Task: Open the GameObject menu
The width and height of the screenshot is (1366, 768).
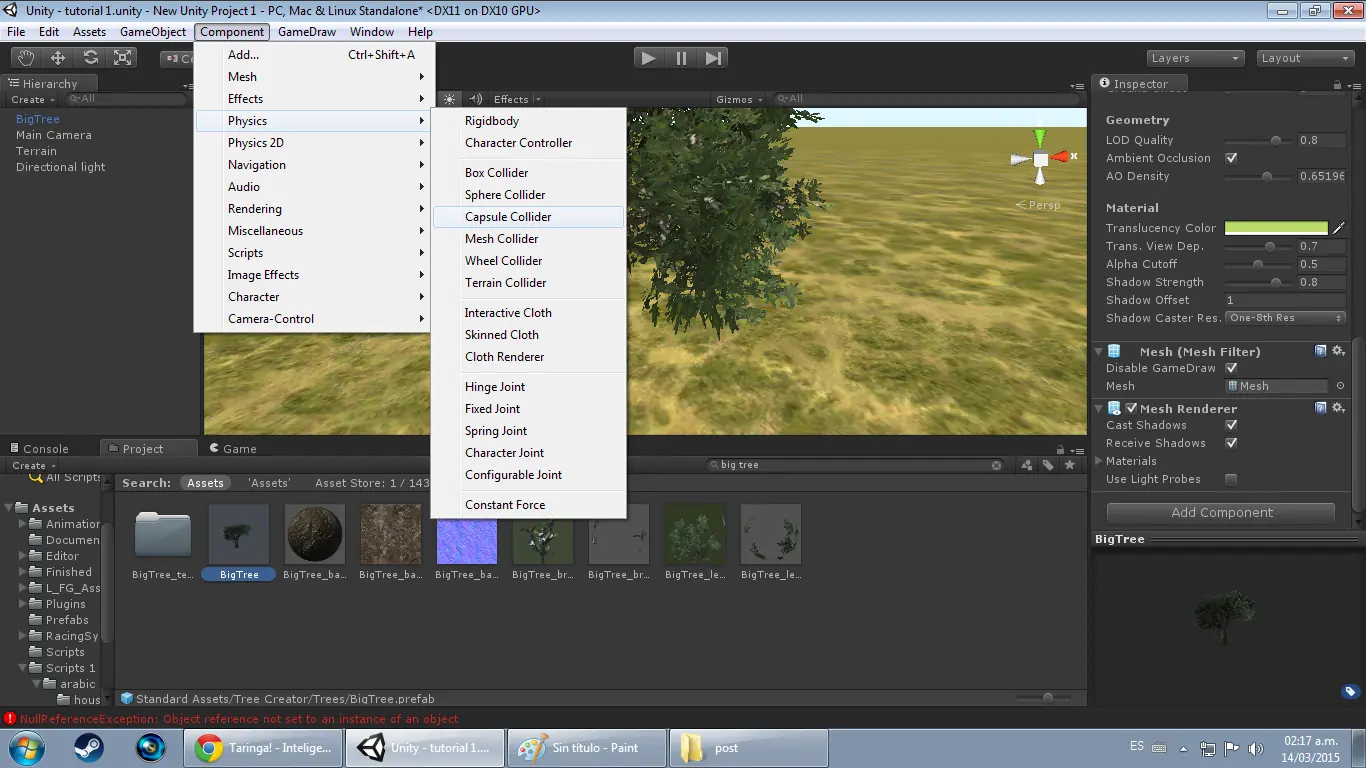Action: point(153,32)
